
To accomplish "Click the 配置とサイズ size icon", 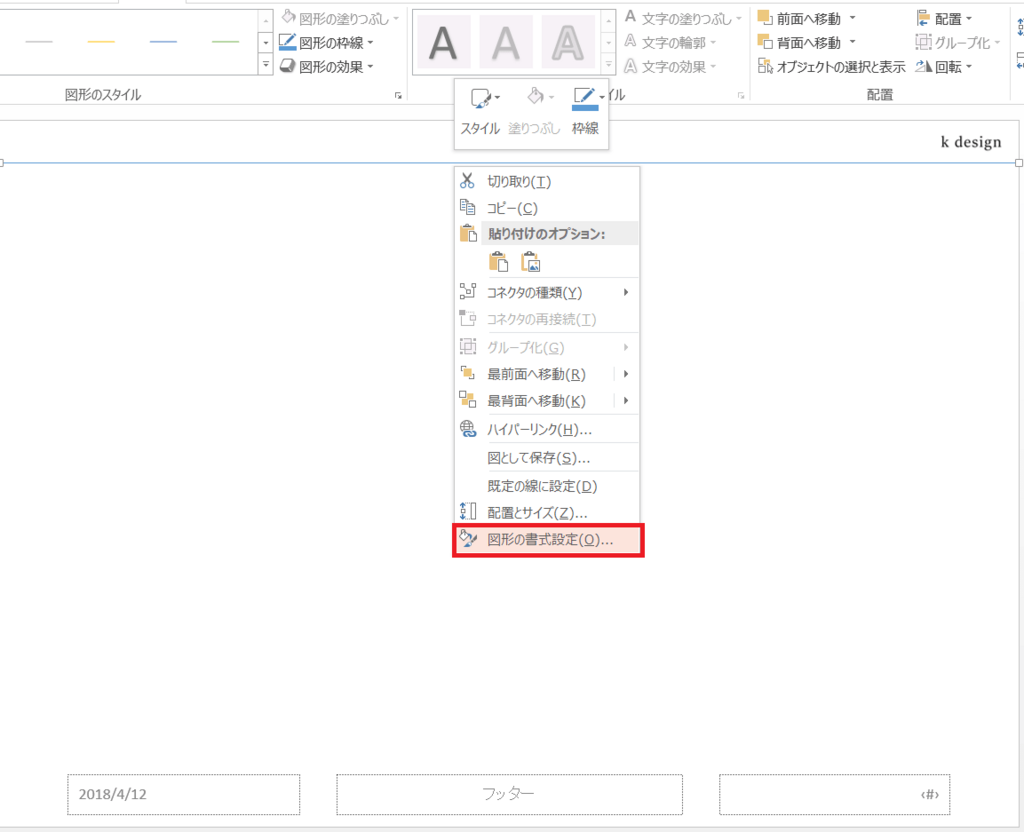I will point(468,511).
